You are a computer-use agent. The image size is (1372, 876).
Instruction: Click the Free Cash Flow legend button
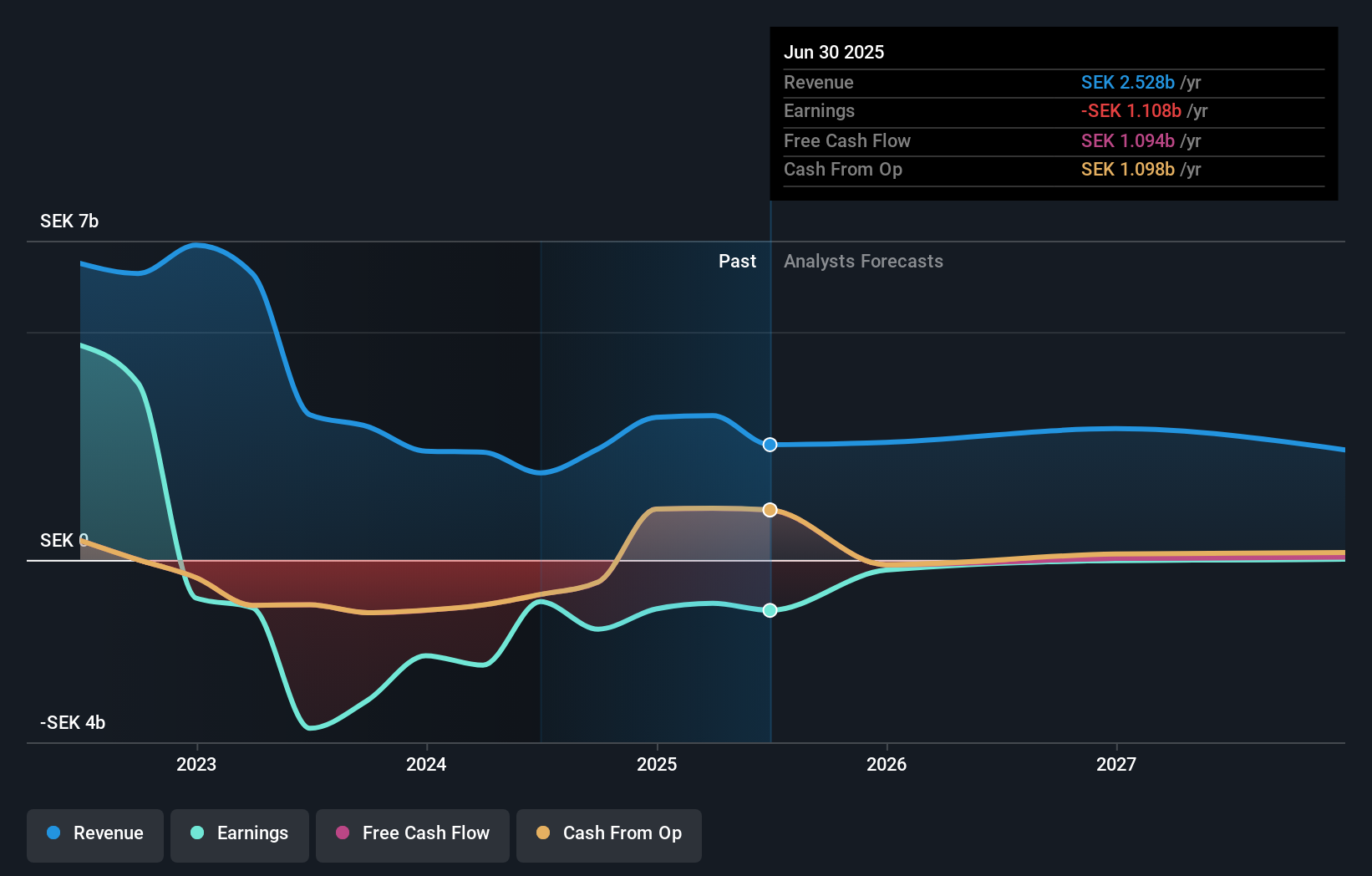pos(412,833)
